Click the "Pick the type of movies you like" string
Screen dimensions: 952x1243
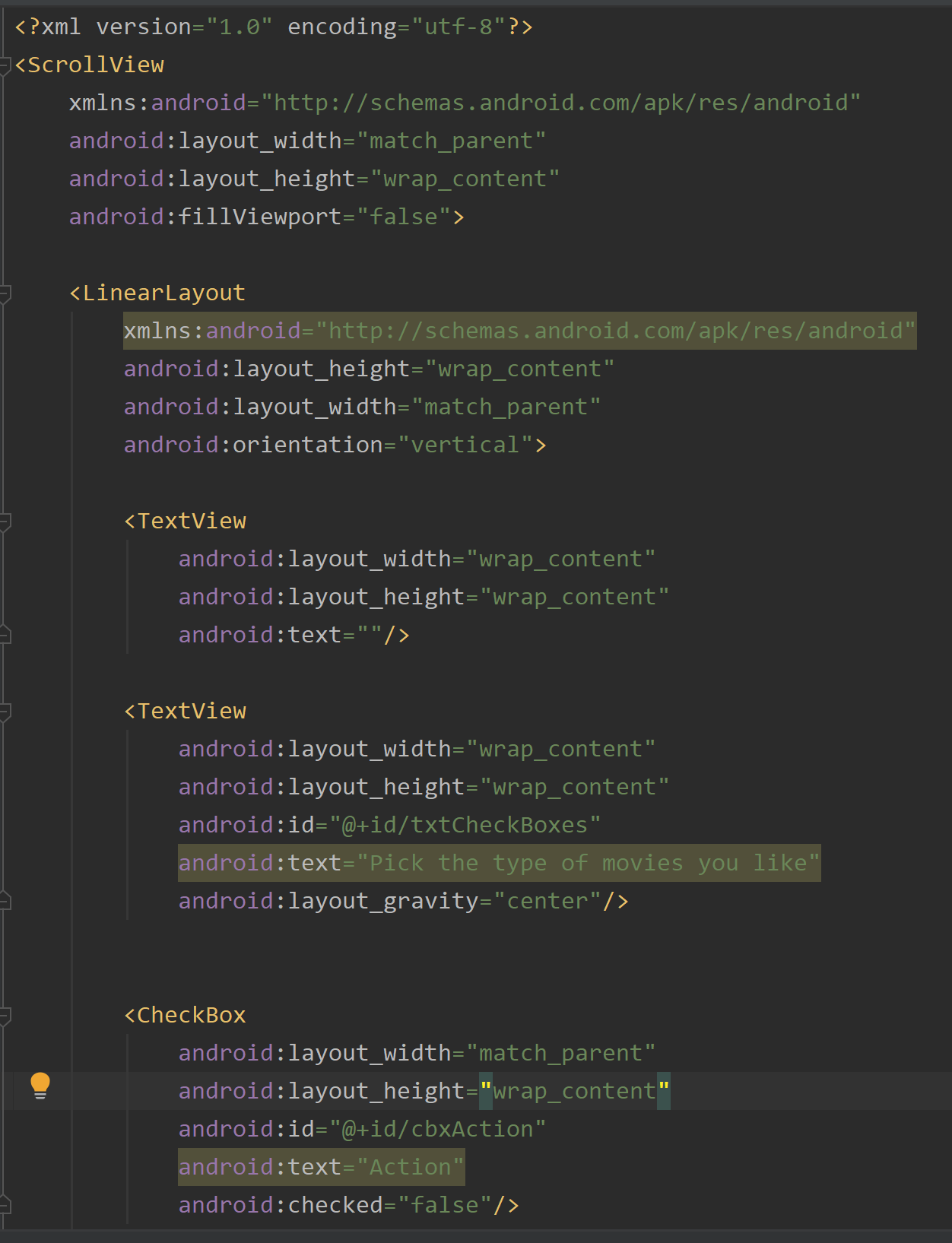coord(588,863)
